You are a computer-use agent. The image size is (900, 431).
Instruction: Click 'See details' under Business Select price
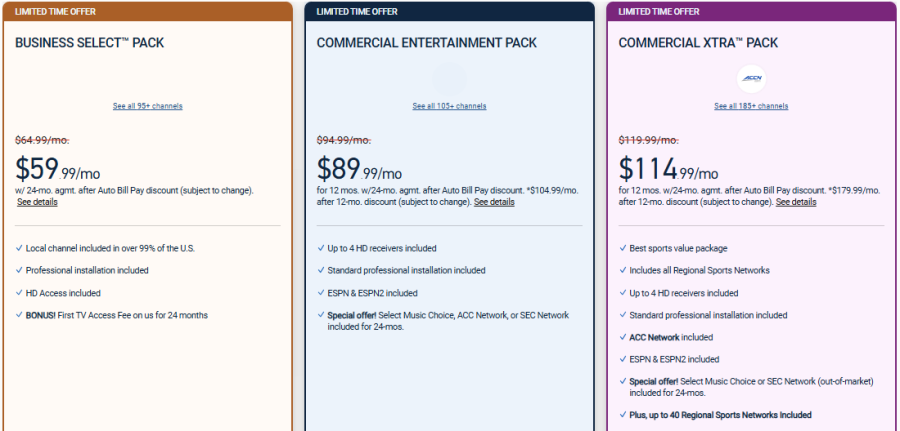37,202
